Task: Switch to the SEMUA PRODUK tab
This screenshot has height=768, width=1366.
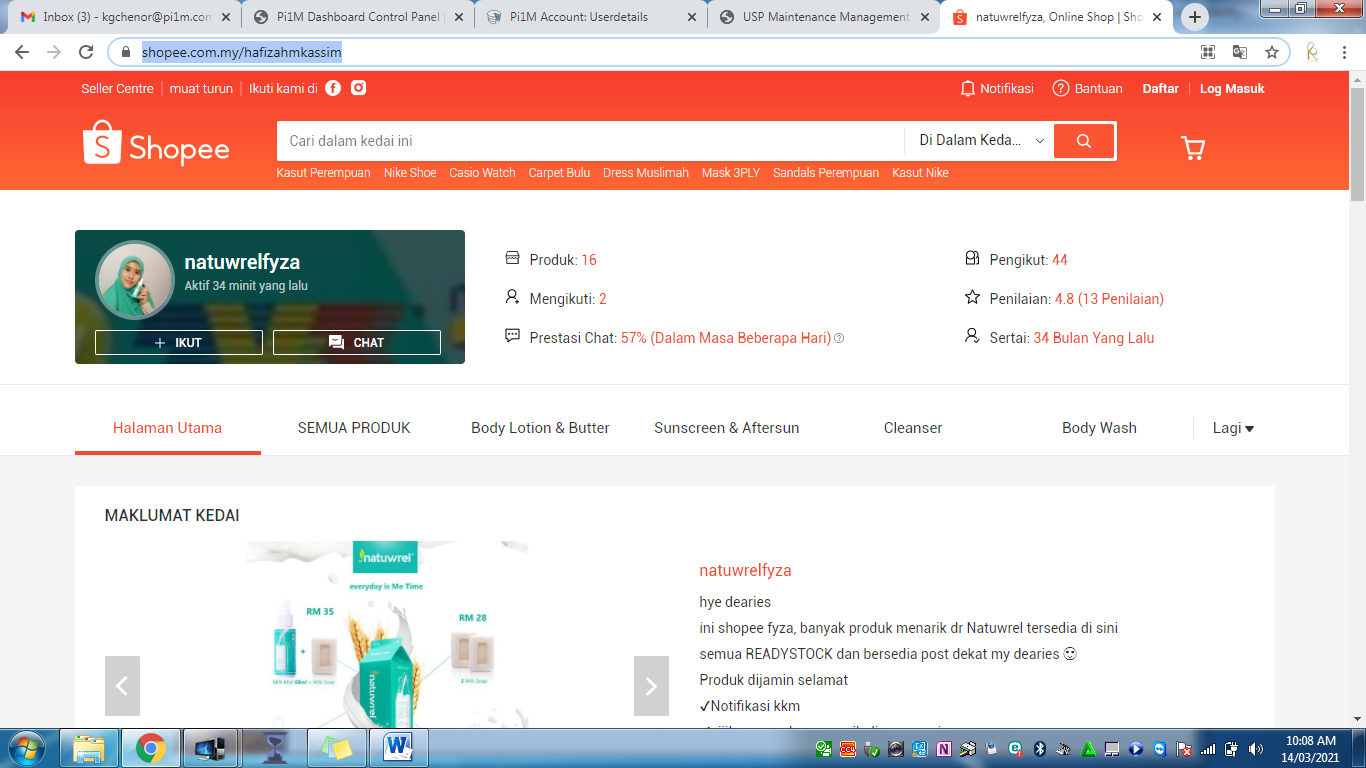Action: 354,428
